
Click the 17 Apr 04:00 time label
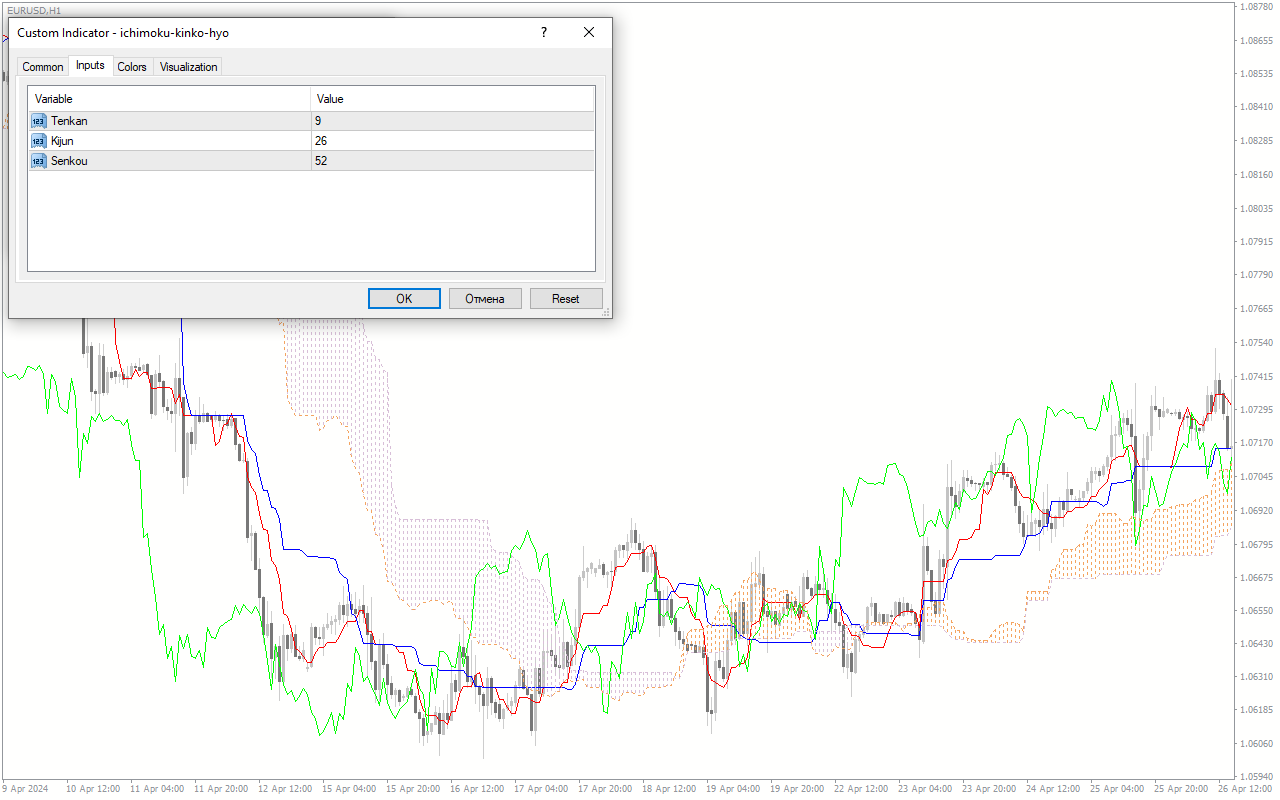pos(541,789)
